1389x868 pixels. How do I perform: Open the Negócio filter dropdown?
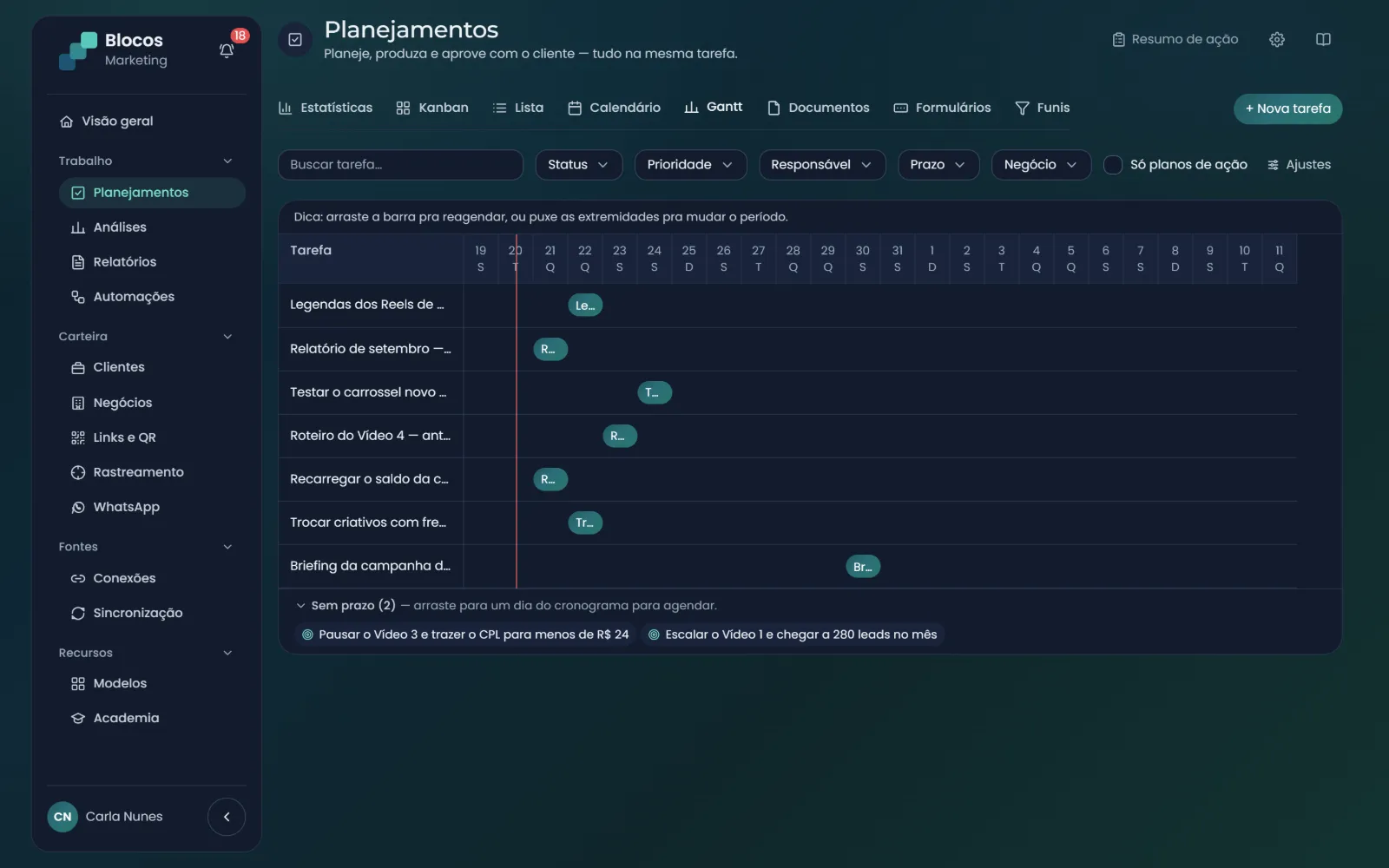tap(1041, 165)
